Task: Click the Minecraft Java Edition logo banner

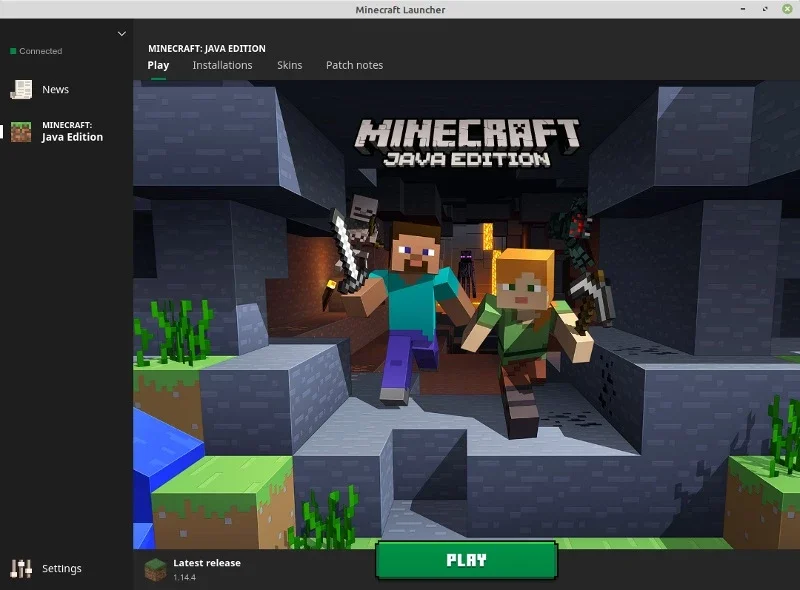Action: pos(467,143)
